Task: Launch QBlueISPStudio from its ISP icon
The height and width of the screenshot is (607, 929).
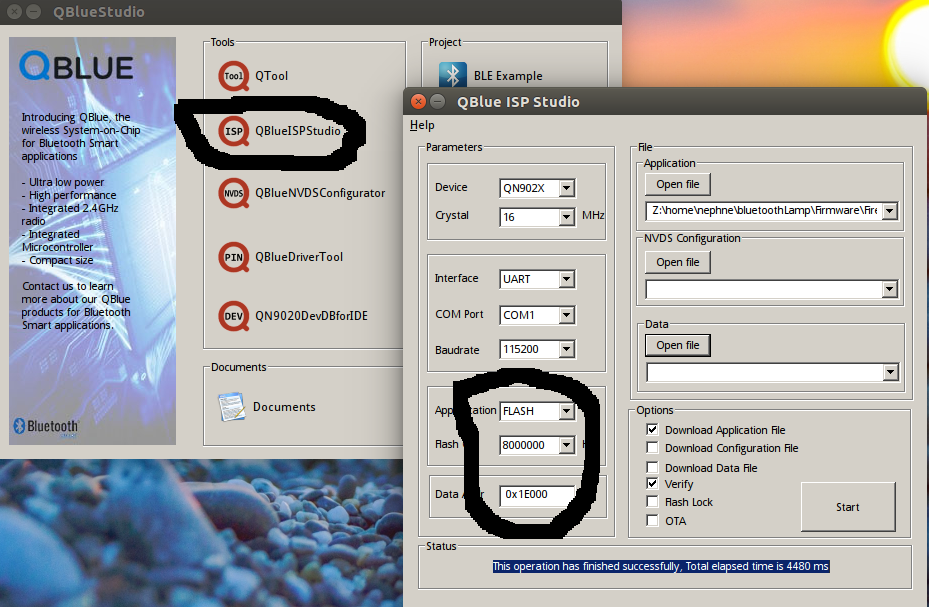Action: (x=233, y=131)
